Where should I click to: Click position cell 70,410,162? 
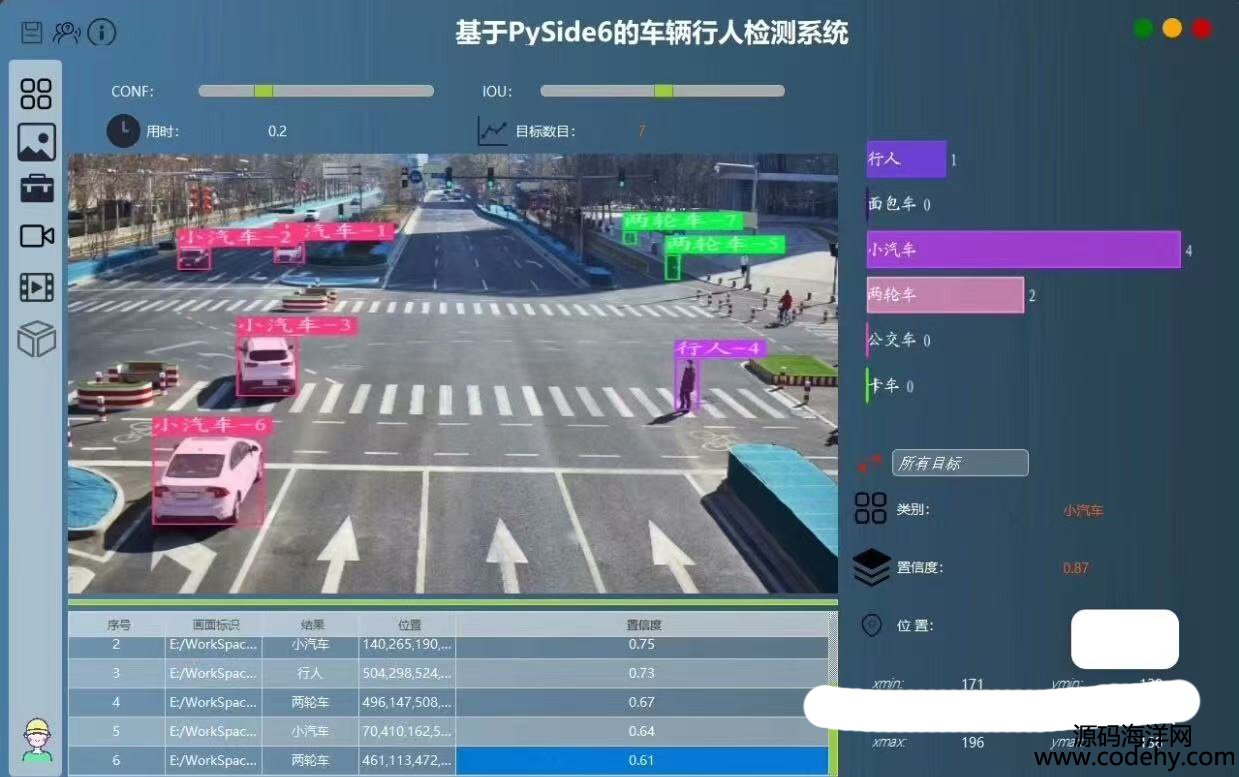(408, 732)
